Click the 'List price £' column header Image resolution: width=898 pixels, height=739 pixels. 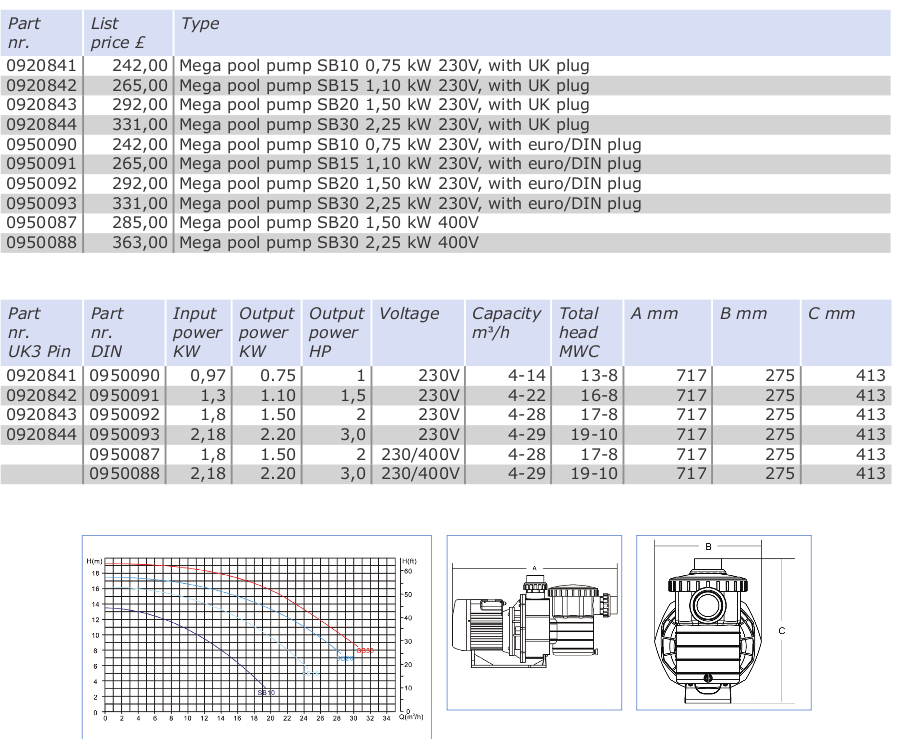click(128, 33)
